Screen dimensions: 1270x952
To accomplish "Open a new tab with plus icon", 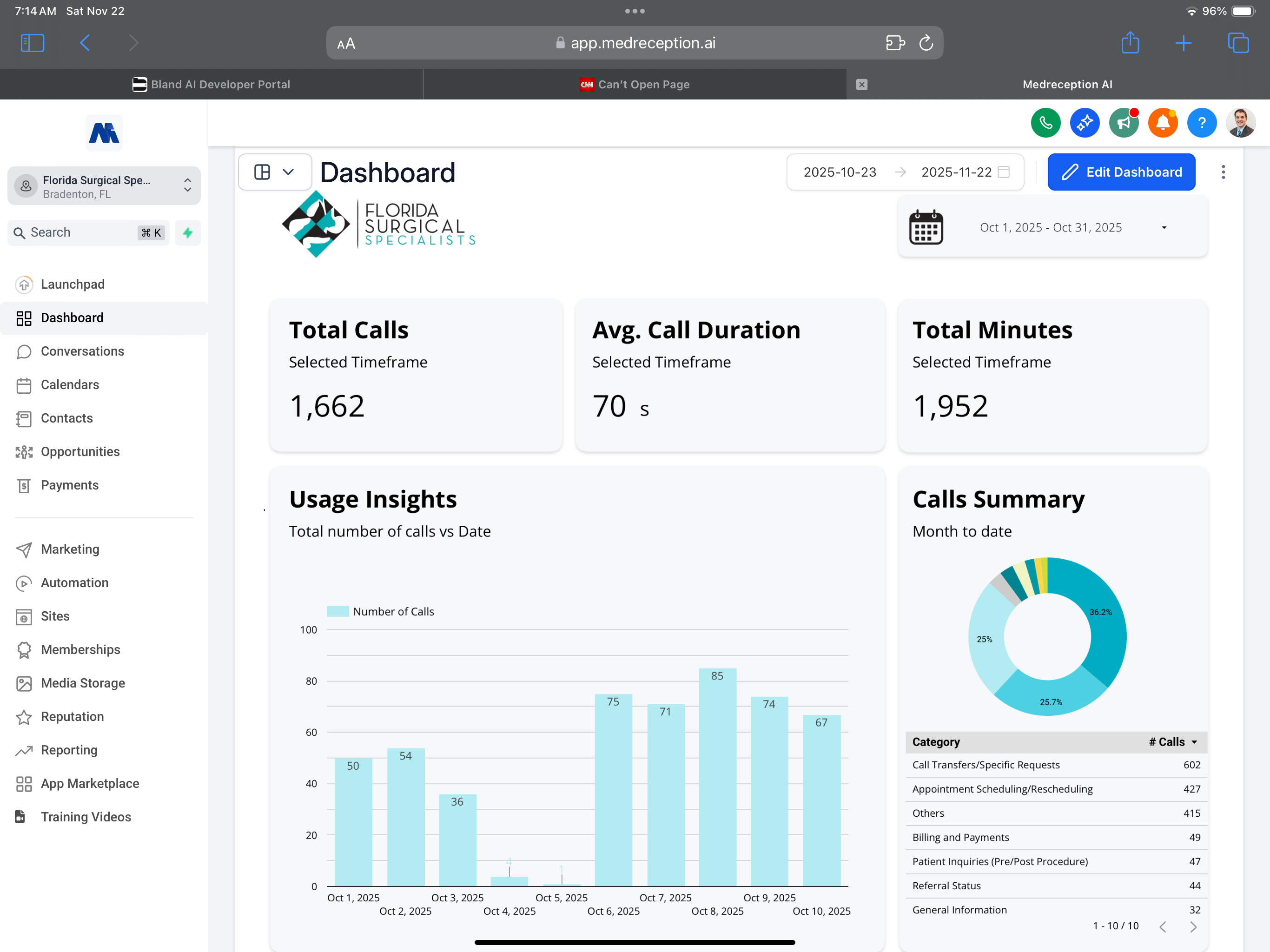I will tap(1184, 43).
